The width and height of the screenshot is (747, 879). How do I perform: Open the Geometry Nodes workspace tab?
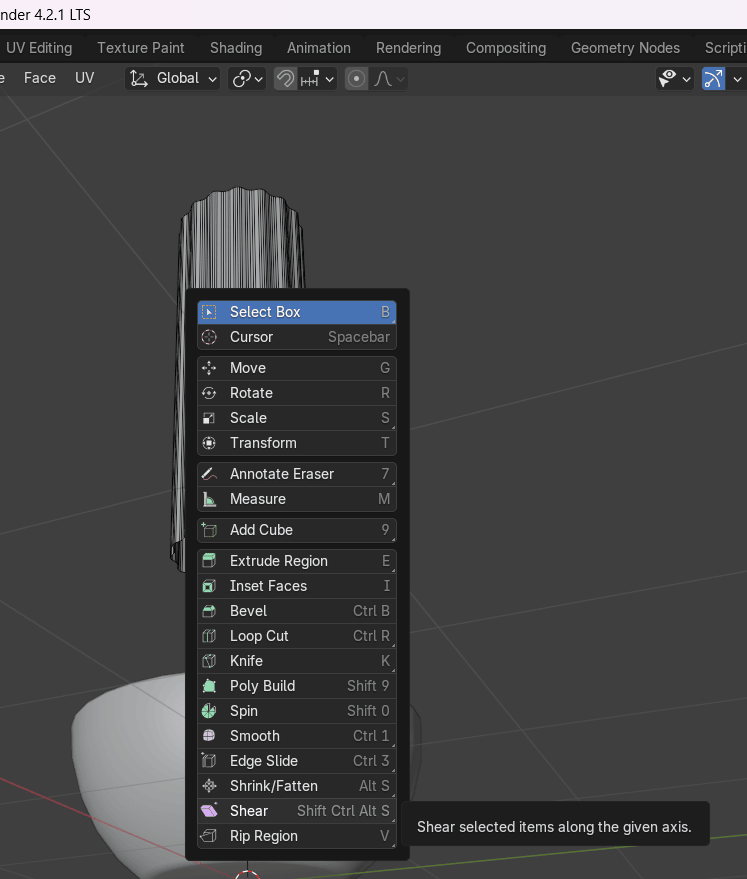pos(625,48)
